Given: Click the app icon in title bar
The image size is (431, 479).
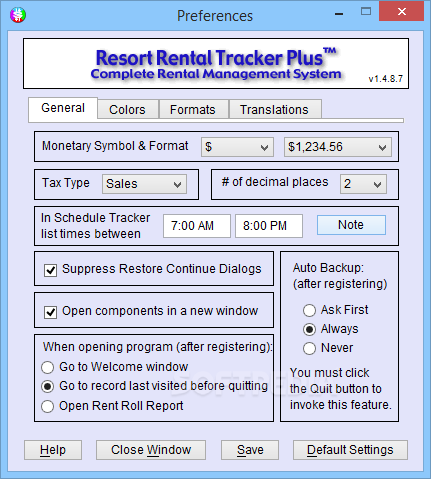Looking at the screenshot, I should pyautogui.click(x=18, y=15).
